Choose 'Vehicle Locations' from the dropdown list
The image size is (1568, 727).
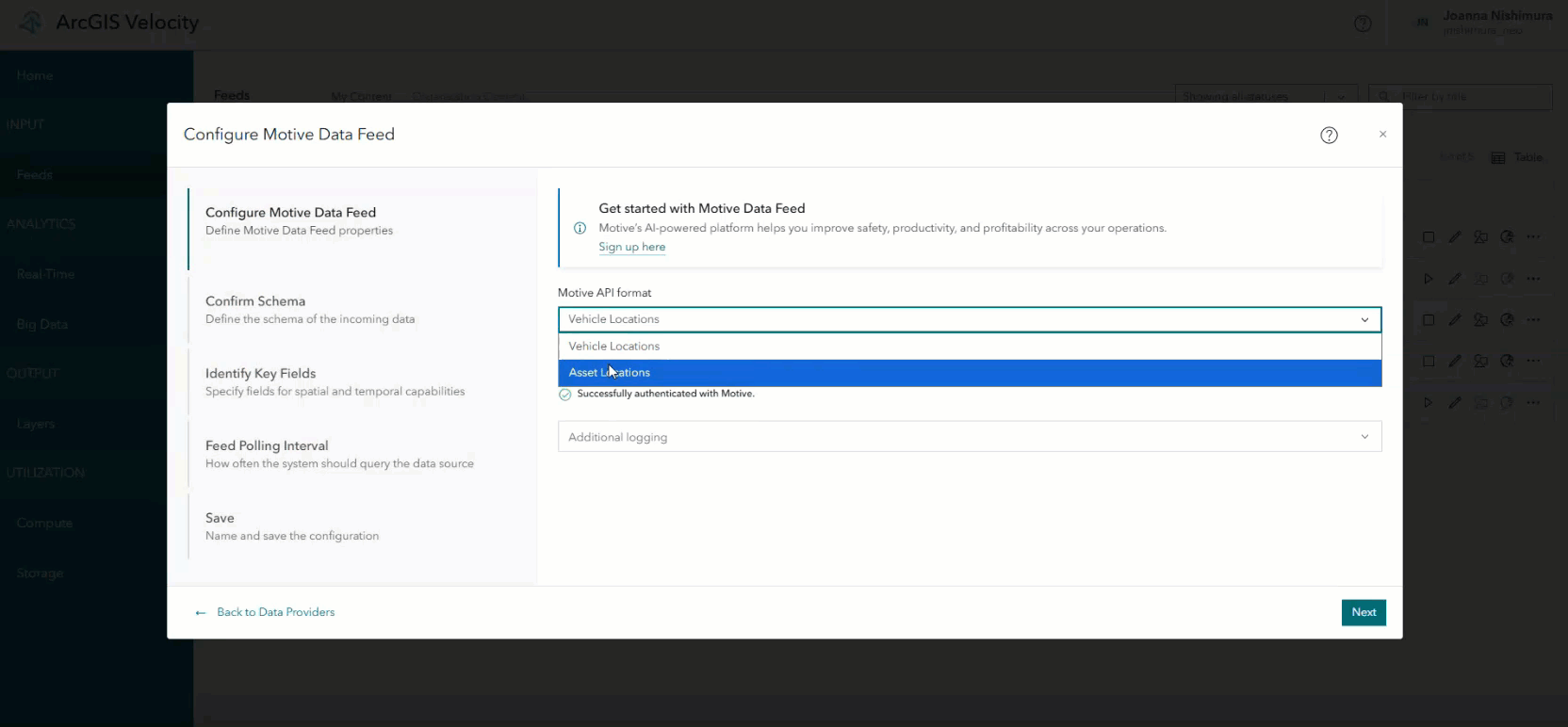pos(970,347)
